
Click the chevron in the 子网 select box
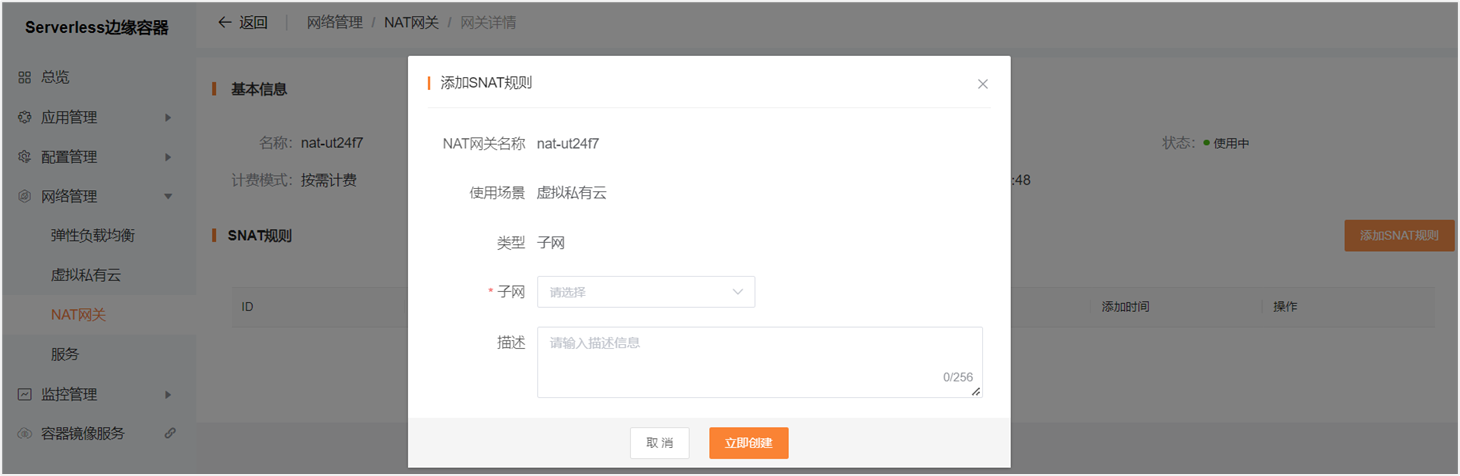coord(738,292)
